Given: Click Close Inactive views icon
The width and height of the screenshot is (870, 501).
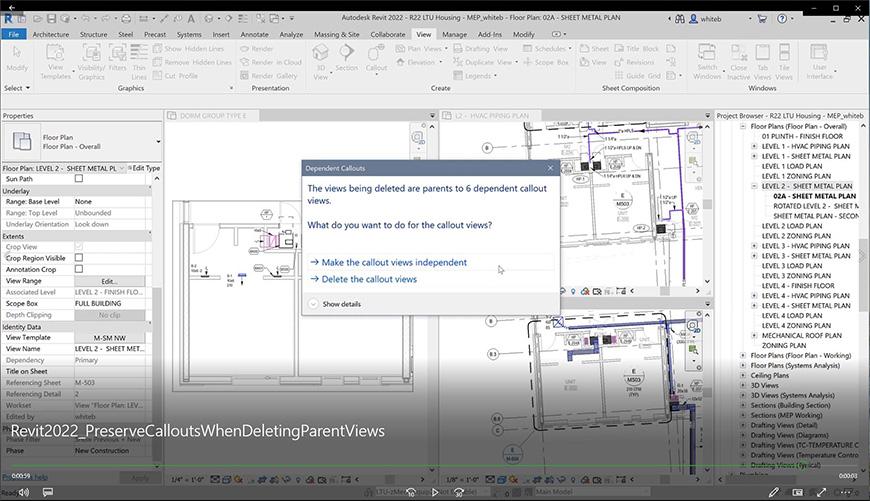Looking at the screenshot, I should [739, 61].
